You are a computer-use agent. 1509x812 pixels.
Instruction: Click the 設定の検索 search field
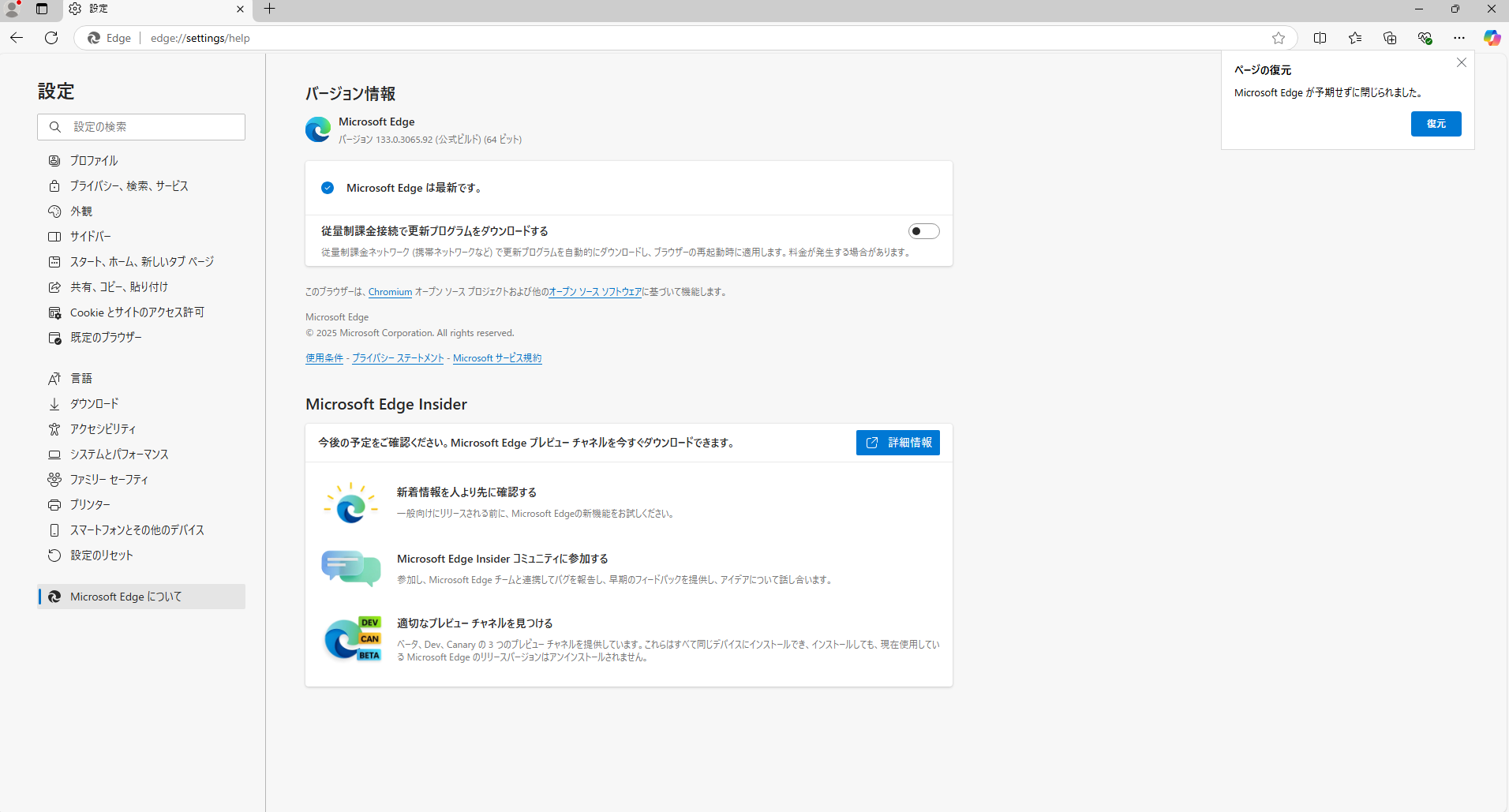[141, 127]
